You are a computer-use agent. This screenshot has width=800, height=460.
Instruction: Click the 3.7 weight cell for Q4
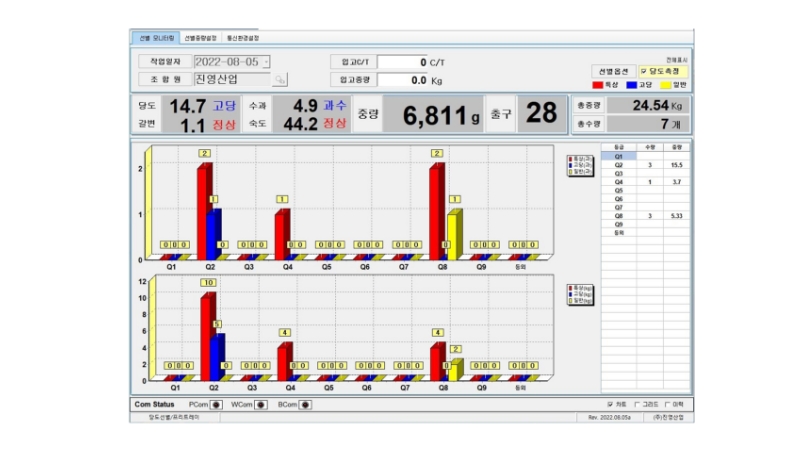(x=677, y=182)
